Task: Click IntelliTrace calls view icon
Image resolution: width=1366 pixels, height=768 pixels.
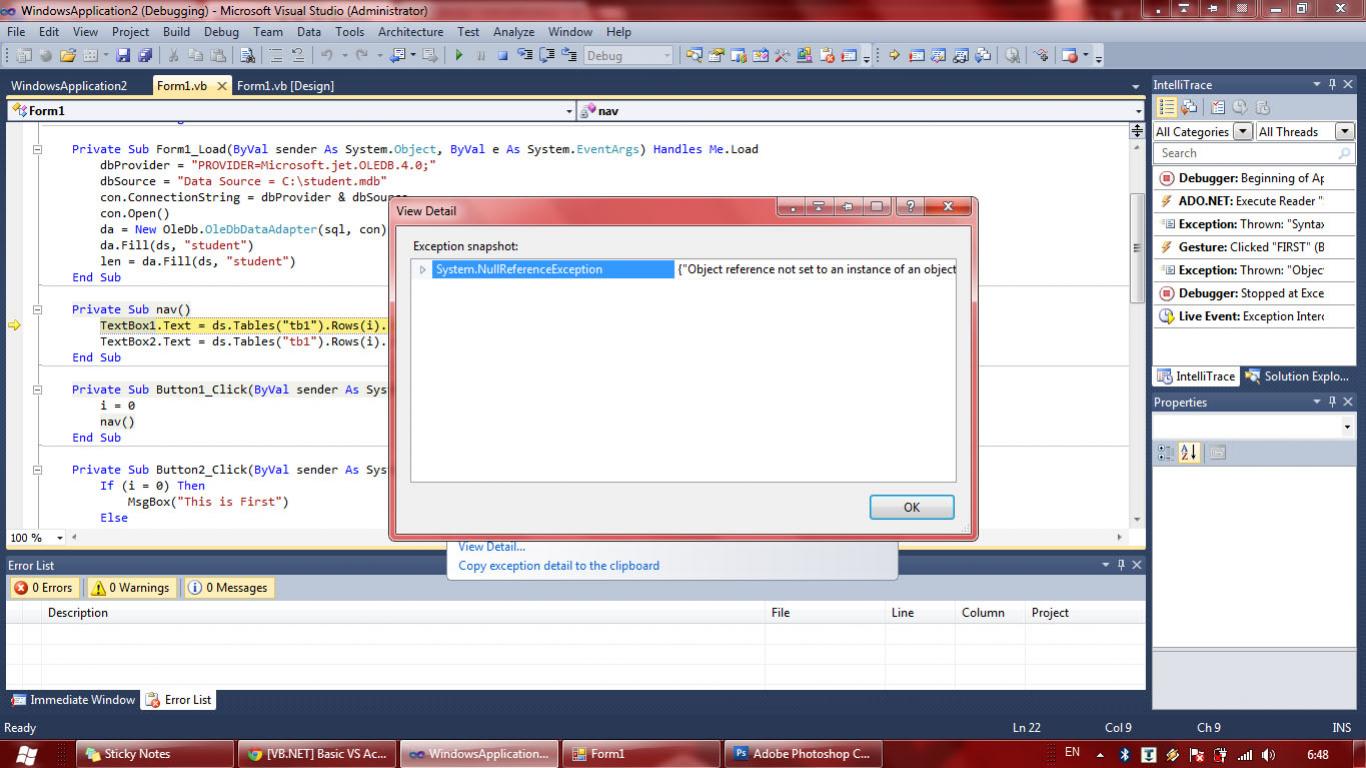Action: [x=1189, y=107]
